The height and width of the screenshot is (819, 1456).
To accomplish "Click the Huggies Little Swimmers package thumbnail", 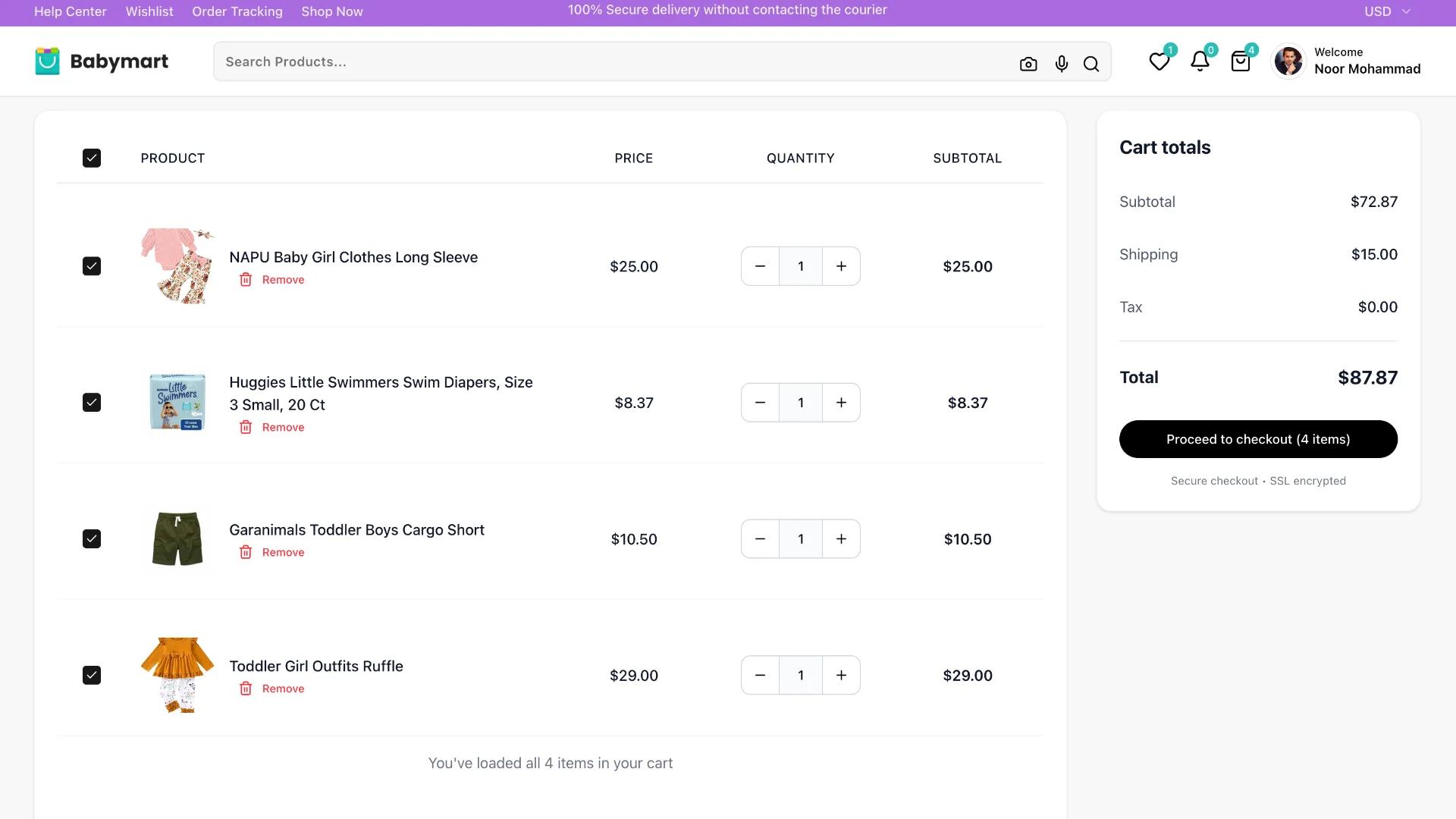I will click(x=177, y=403).
